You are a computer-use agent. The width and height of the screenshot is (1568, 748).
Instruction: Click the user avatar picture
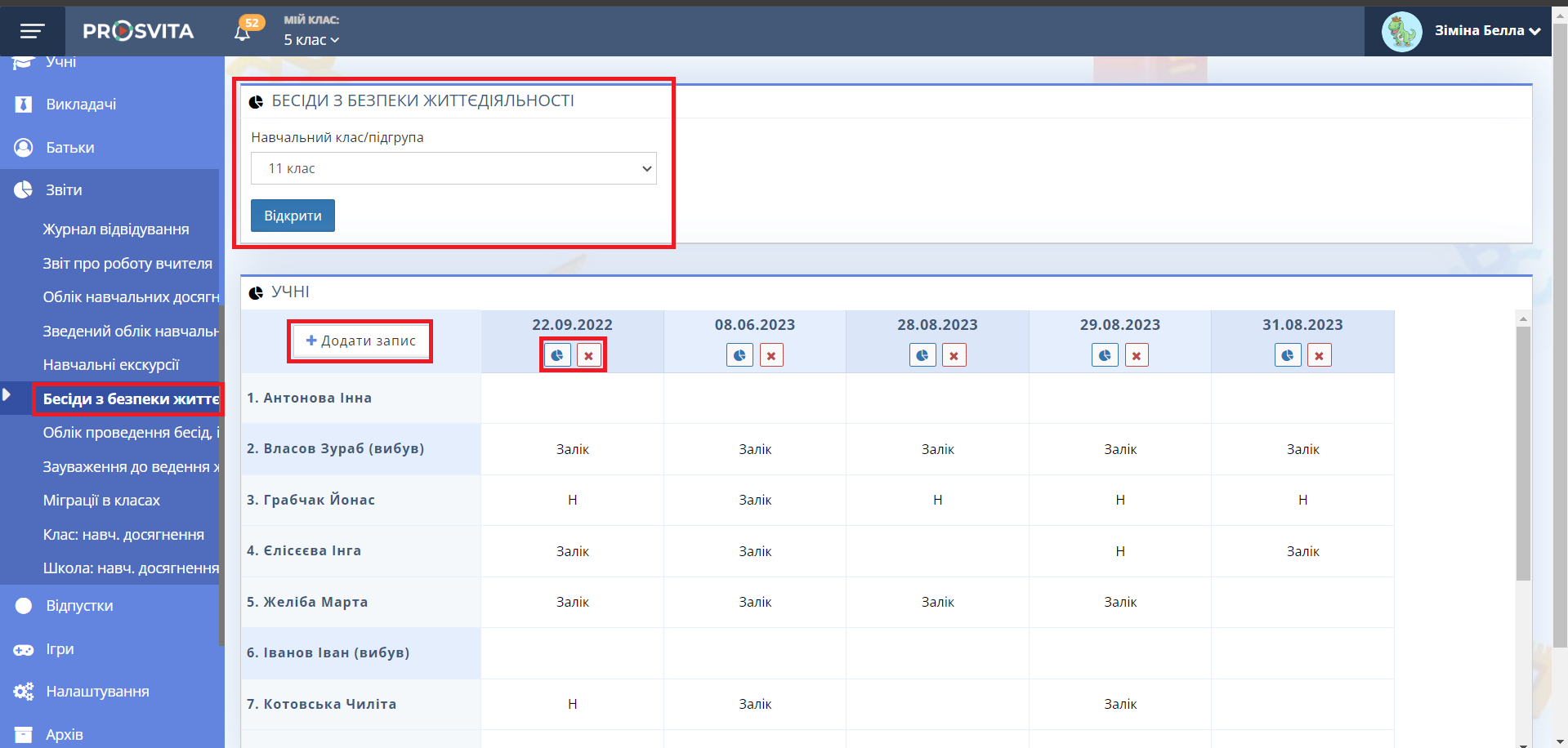[1401, 31]
